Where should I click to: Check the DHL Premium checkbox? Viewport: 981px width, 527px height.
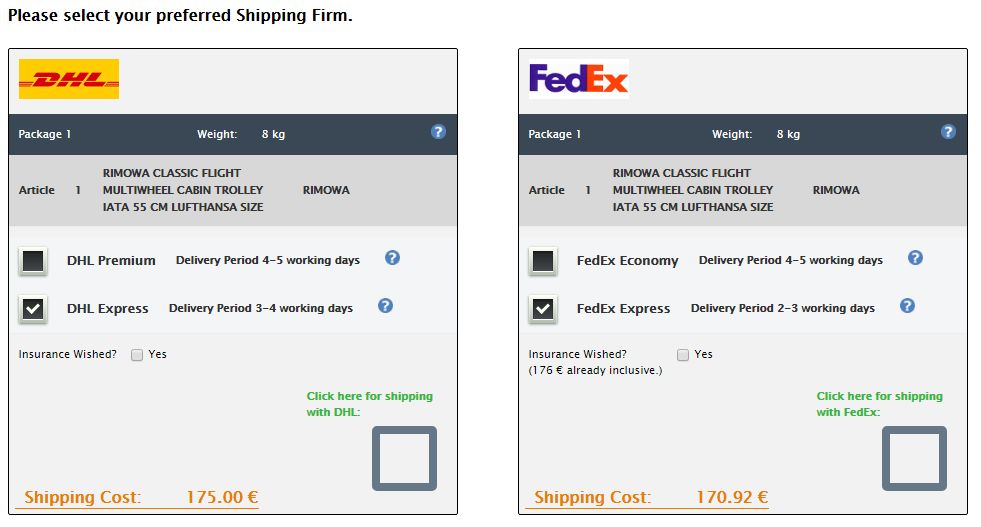point(33,261)
